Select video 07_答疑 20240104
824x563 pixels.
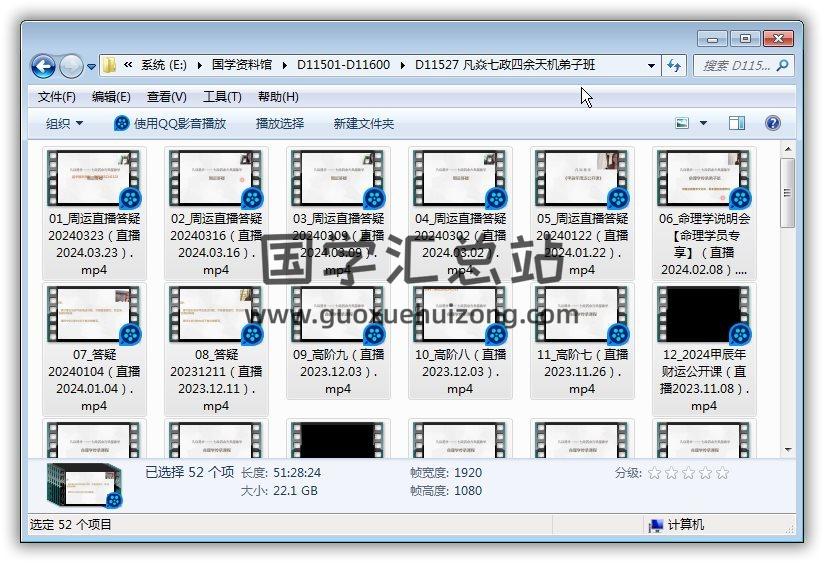94,350
